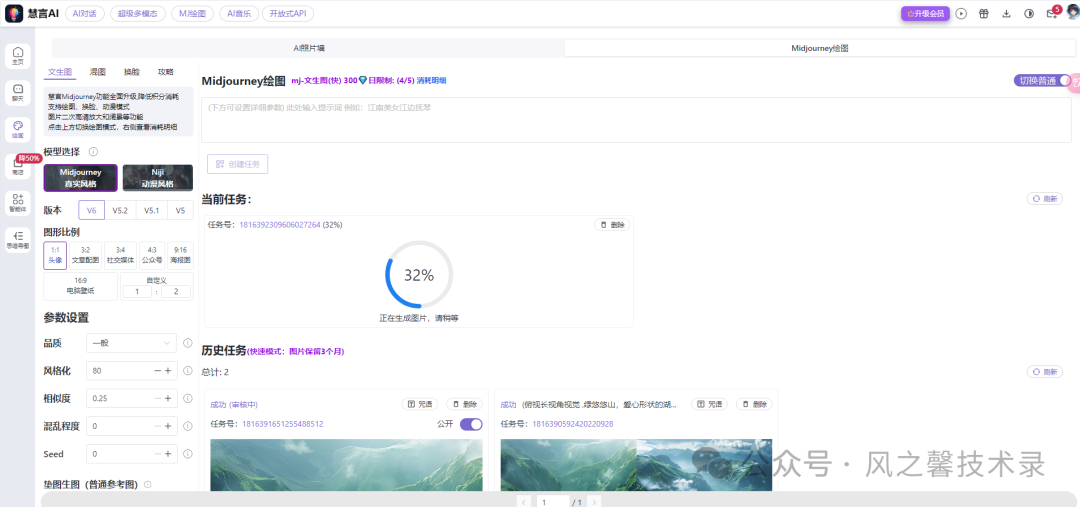
Task: Open the gift box icon
Action: [984, 14]
